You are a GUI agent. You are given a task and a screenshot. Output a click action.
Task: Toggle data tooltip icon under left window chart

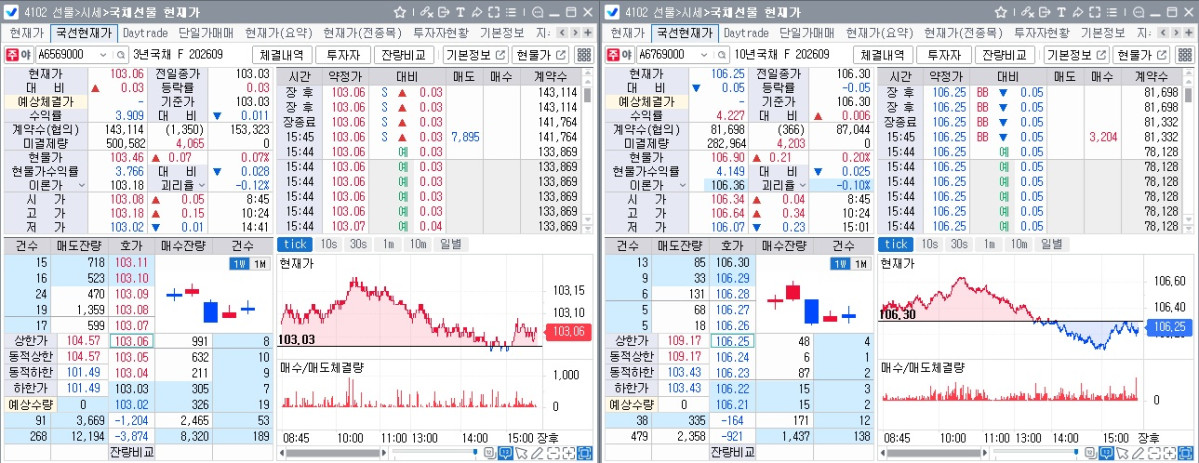click(505, 453)
